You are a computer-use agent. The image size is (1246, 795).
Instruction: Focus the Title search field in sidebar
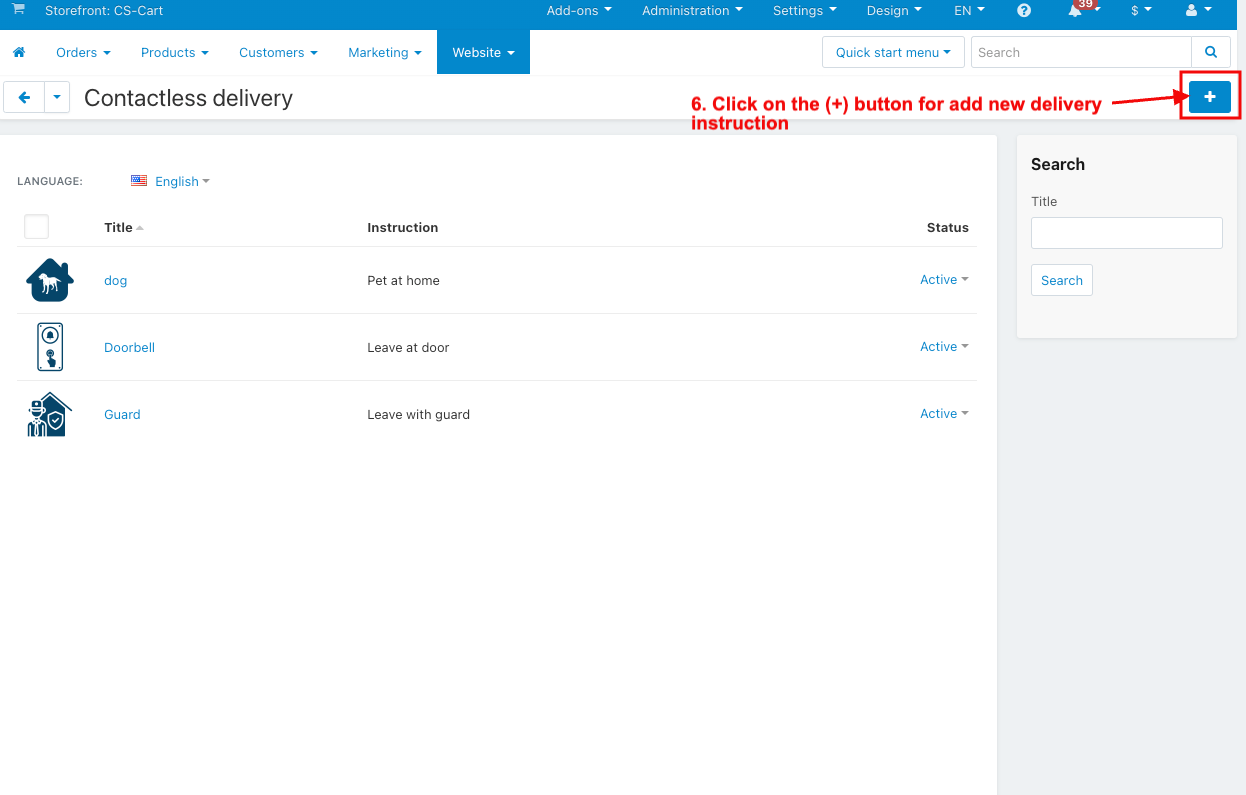point(1126,233)
